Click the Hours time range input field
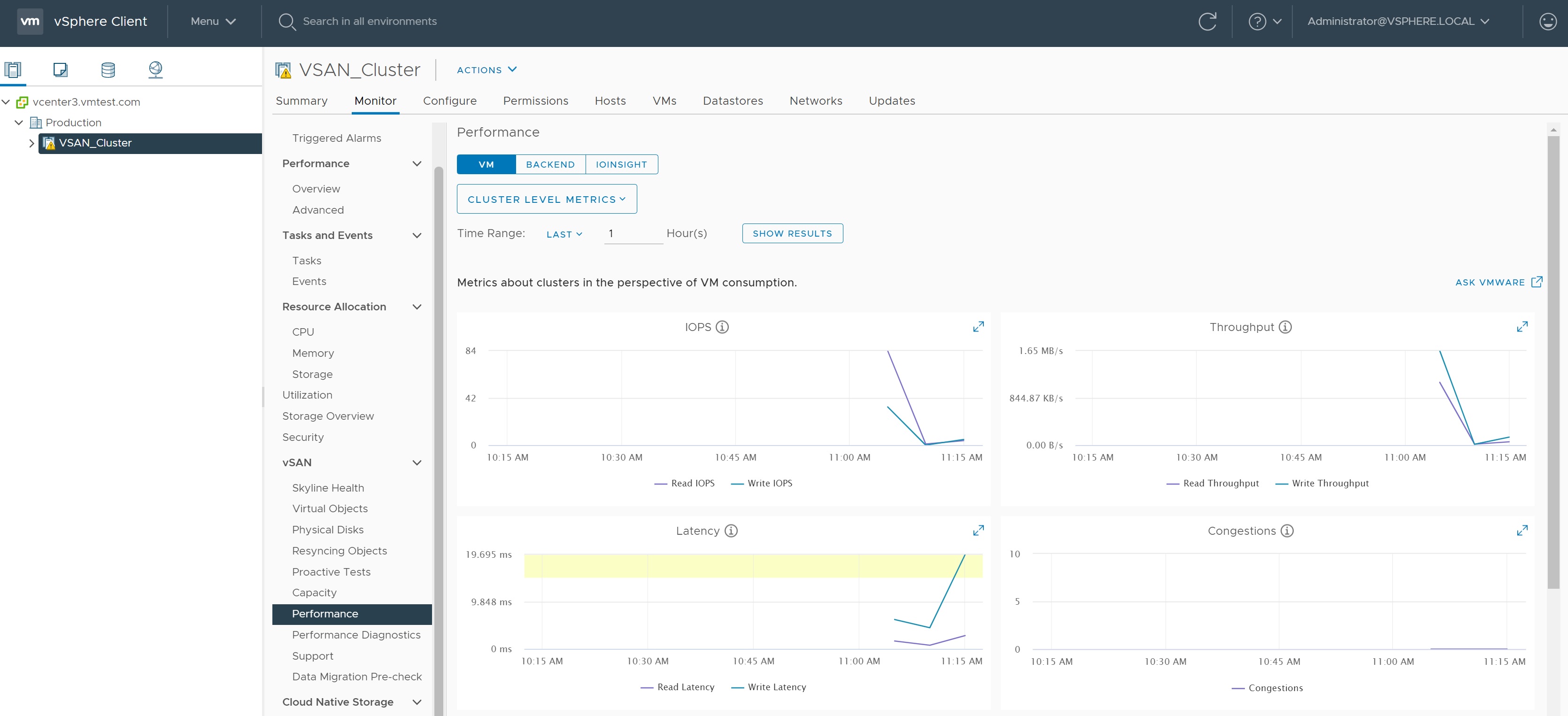This screenshot has height=716, width=1568. pos(633,234)
